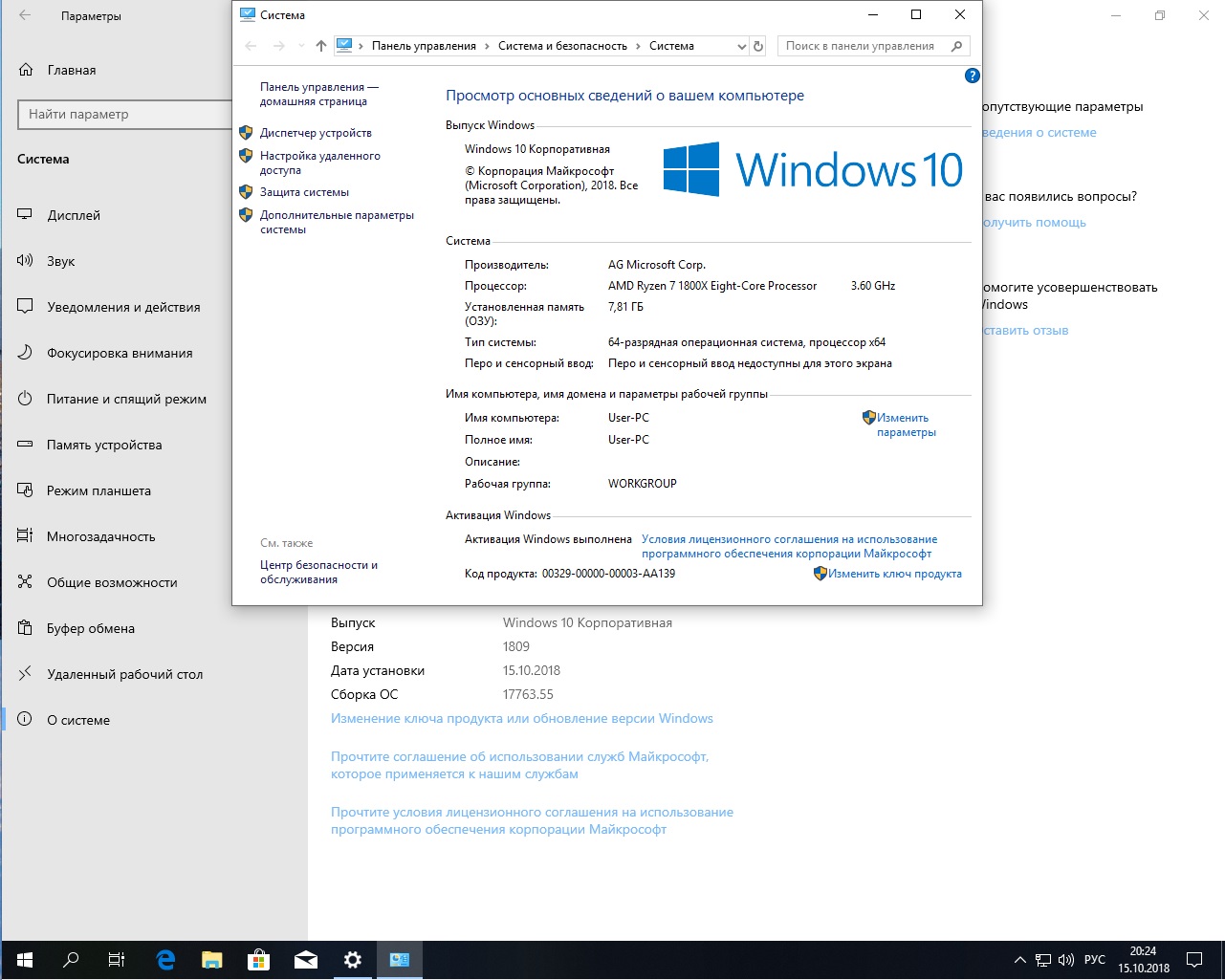Image resolution: width=1225 pixels, height=980 pixels.
Task: Click 'Получить помощь' link in Settings
Action: [1035, 222]
